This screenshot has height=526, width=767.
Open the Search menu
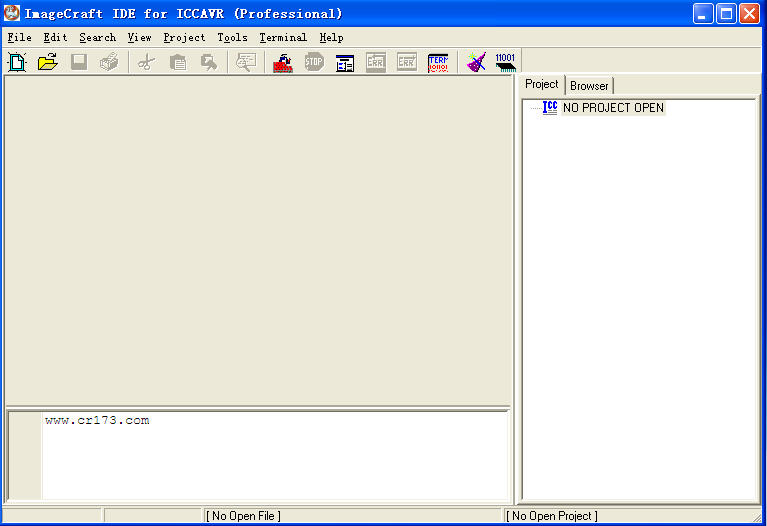(x=97, y=37)
